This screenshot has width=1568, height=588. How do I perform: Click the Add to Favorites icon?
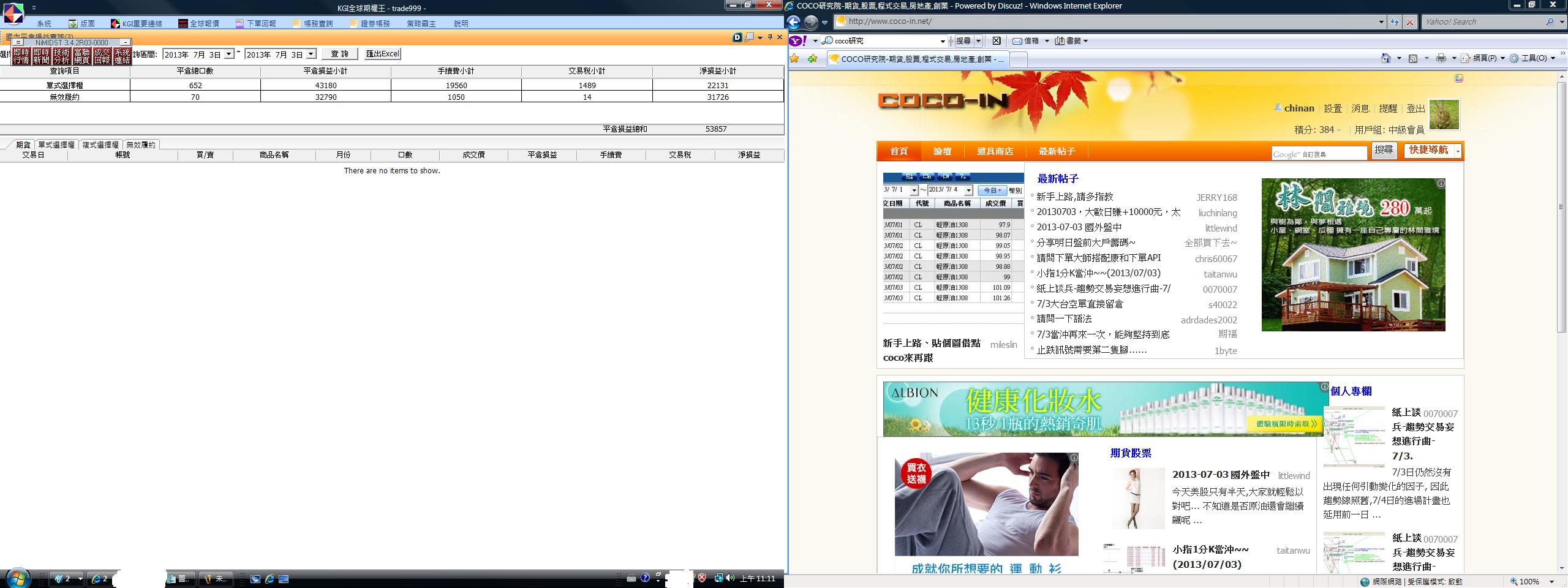point(813,59)
